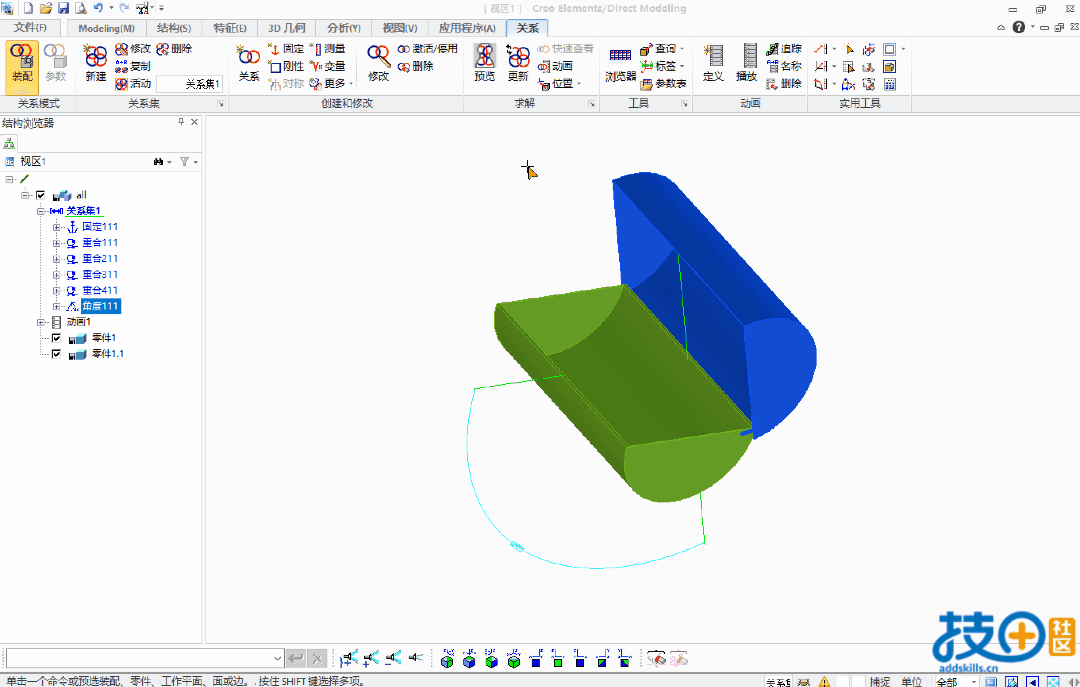Open the command line dropdown arrow

pos(278,659)
